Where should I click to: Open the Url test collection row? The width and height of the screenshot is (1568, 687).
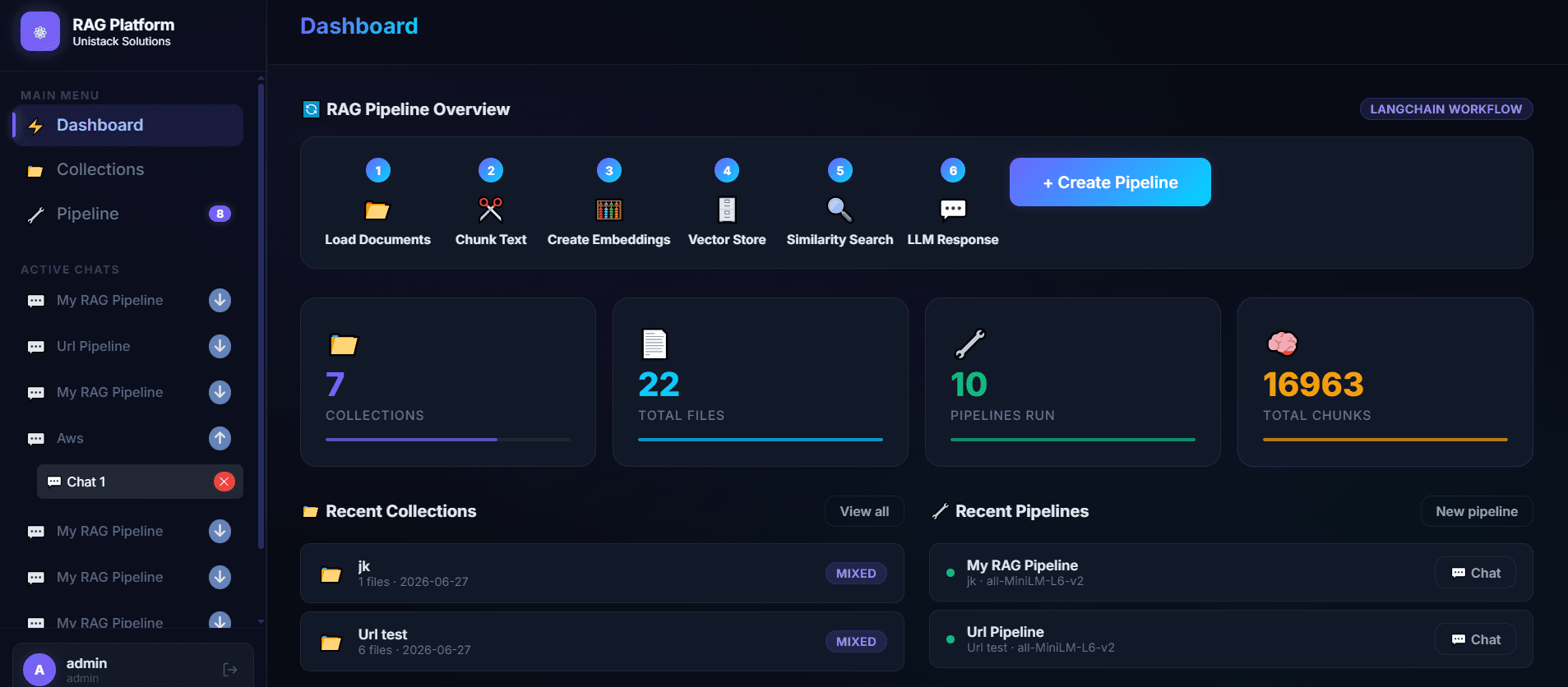click(602, 642)
